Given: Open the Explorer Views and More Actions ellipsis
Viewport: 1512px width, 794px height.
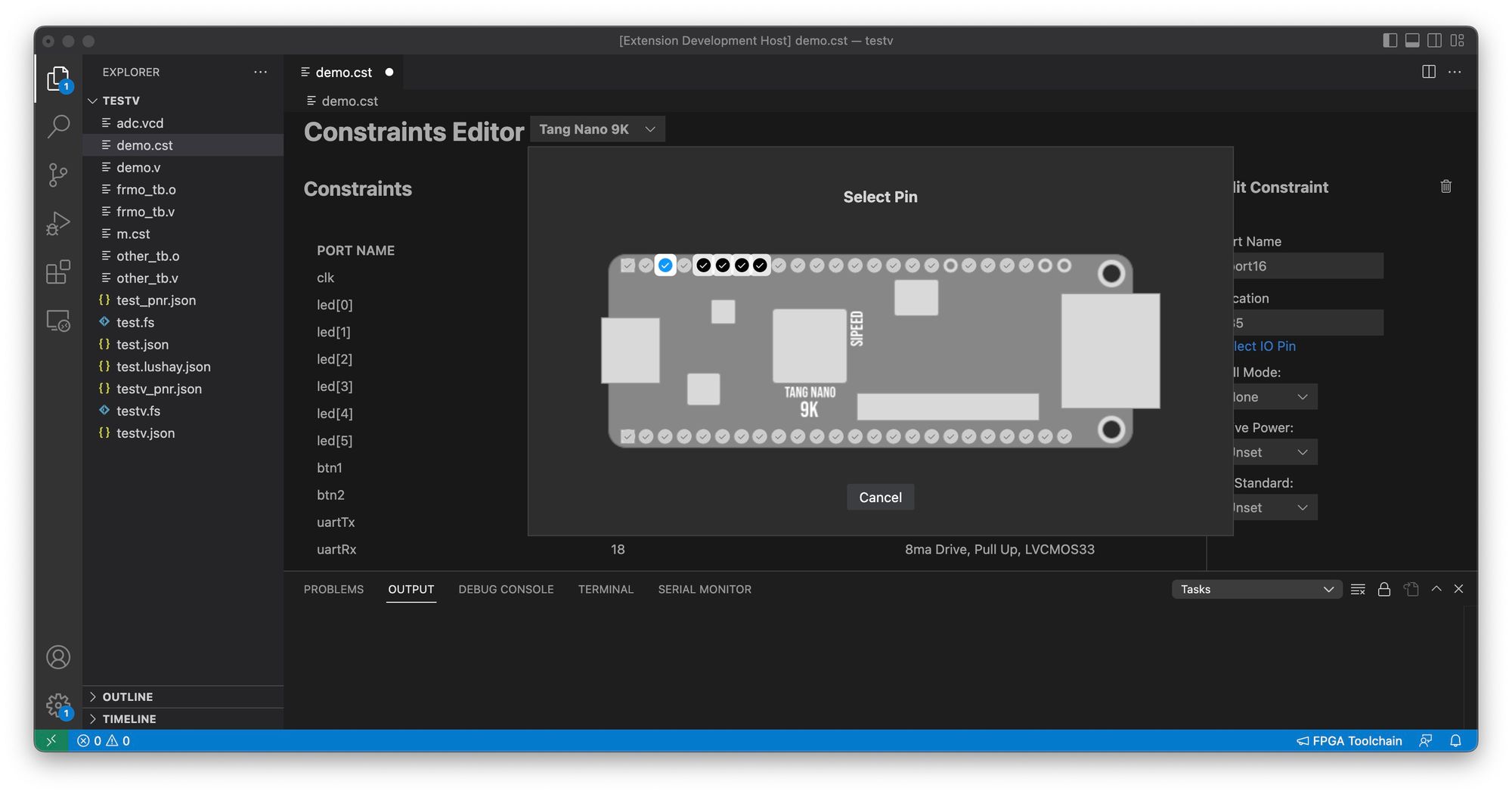Looking at the screenshot, I should pos(261,72).
